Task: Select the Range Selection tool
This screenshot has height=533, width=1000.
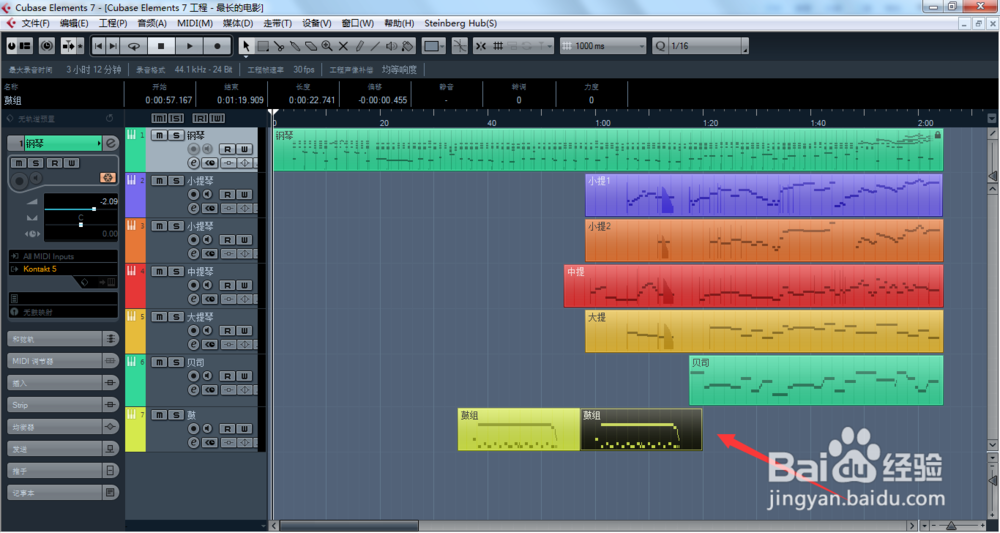Action: pyautogui.click(x=263, y=46)
